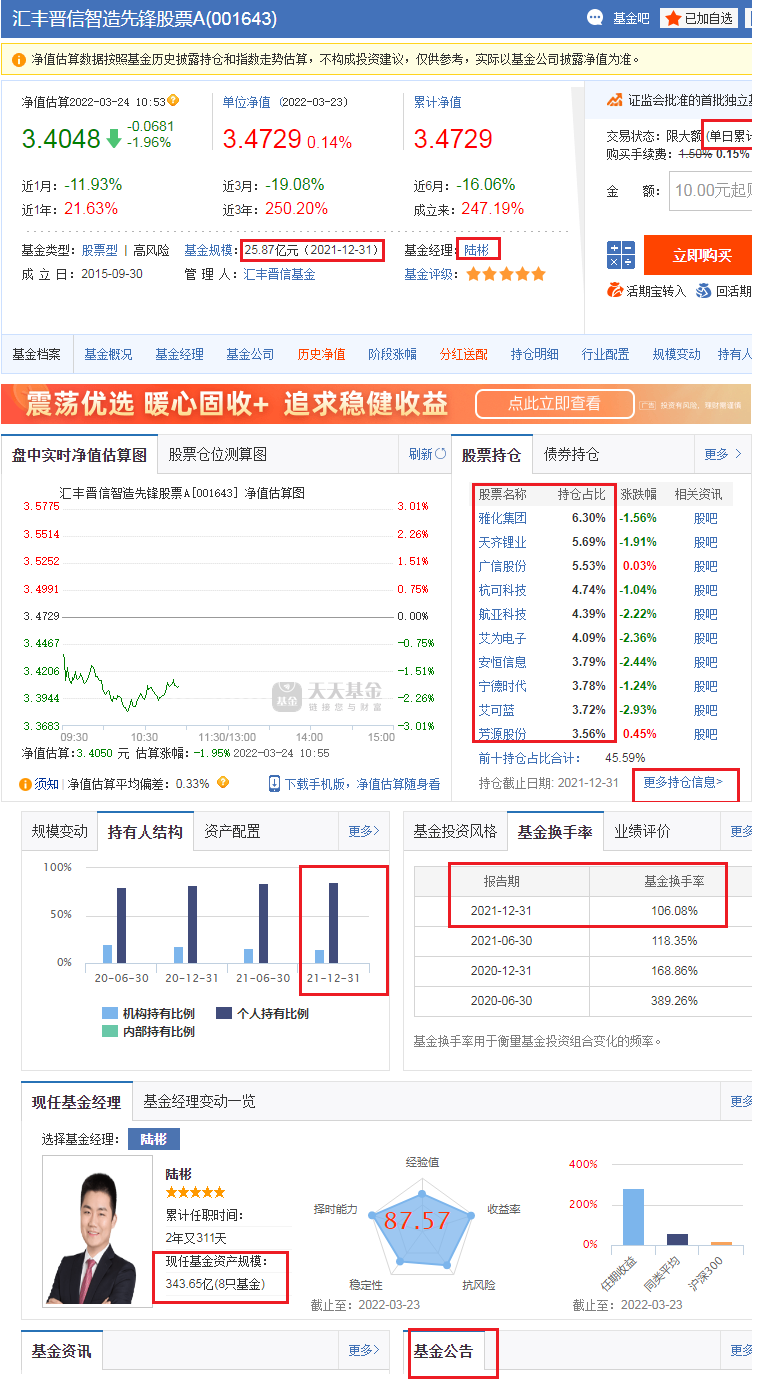The height and width of the screenshot is (1396, 762).
Task: Open 宁德时代 stock link
Action: click(502, 686)
